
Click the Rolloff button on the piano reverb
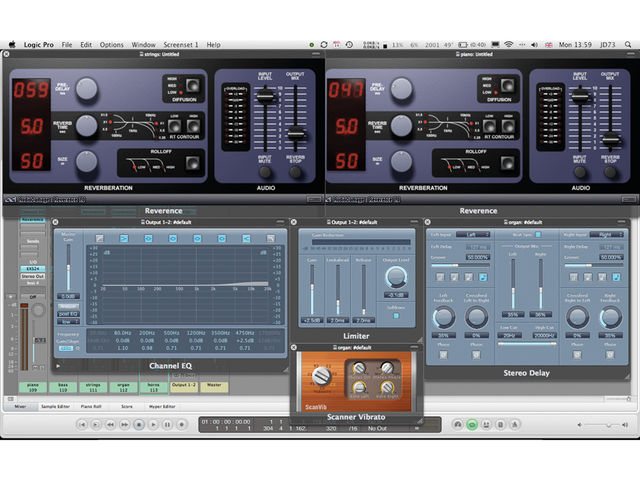coord(507,162)
